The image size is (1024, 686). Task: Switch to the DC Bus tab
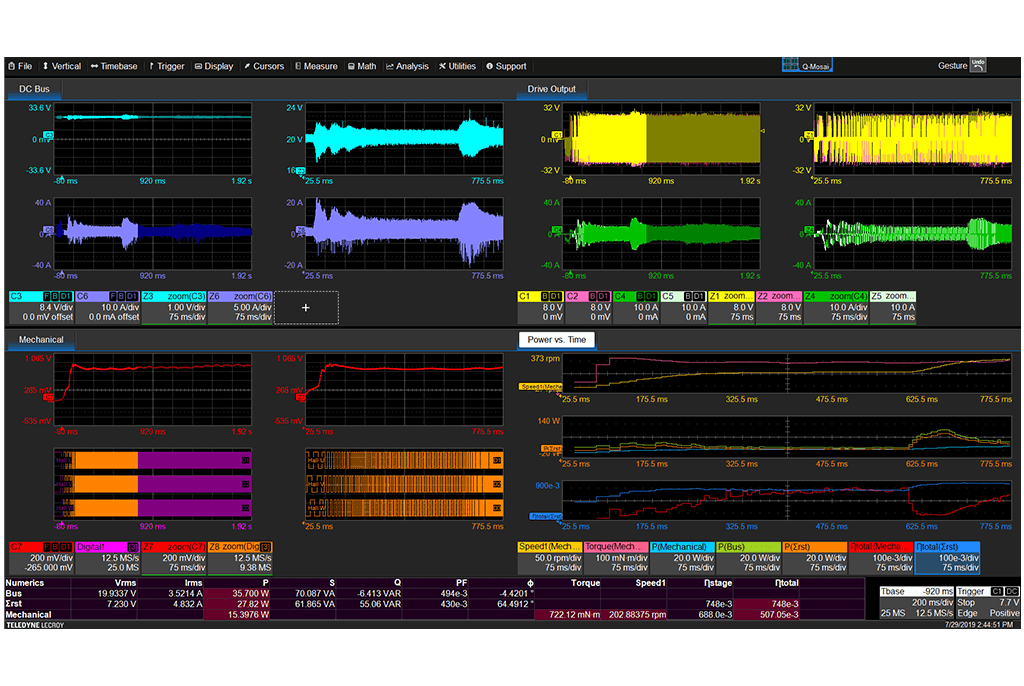(35, 89)
